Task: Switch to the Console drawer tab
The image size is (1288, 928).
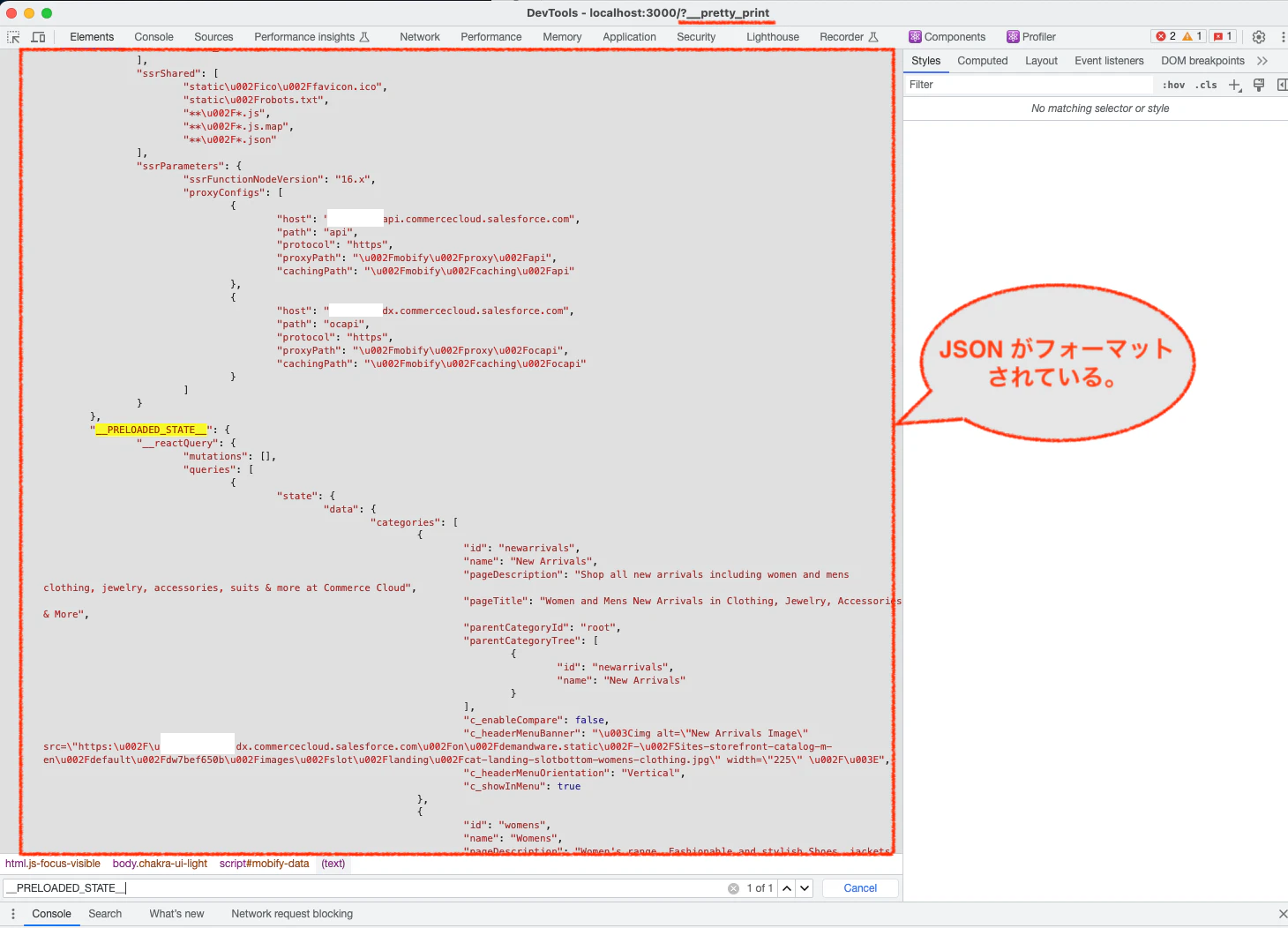Action: point(51,914)
